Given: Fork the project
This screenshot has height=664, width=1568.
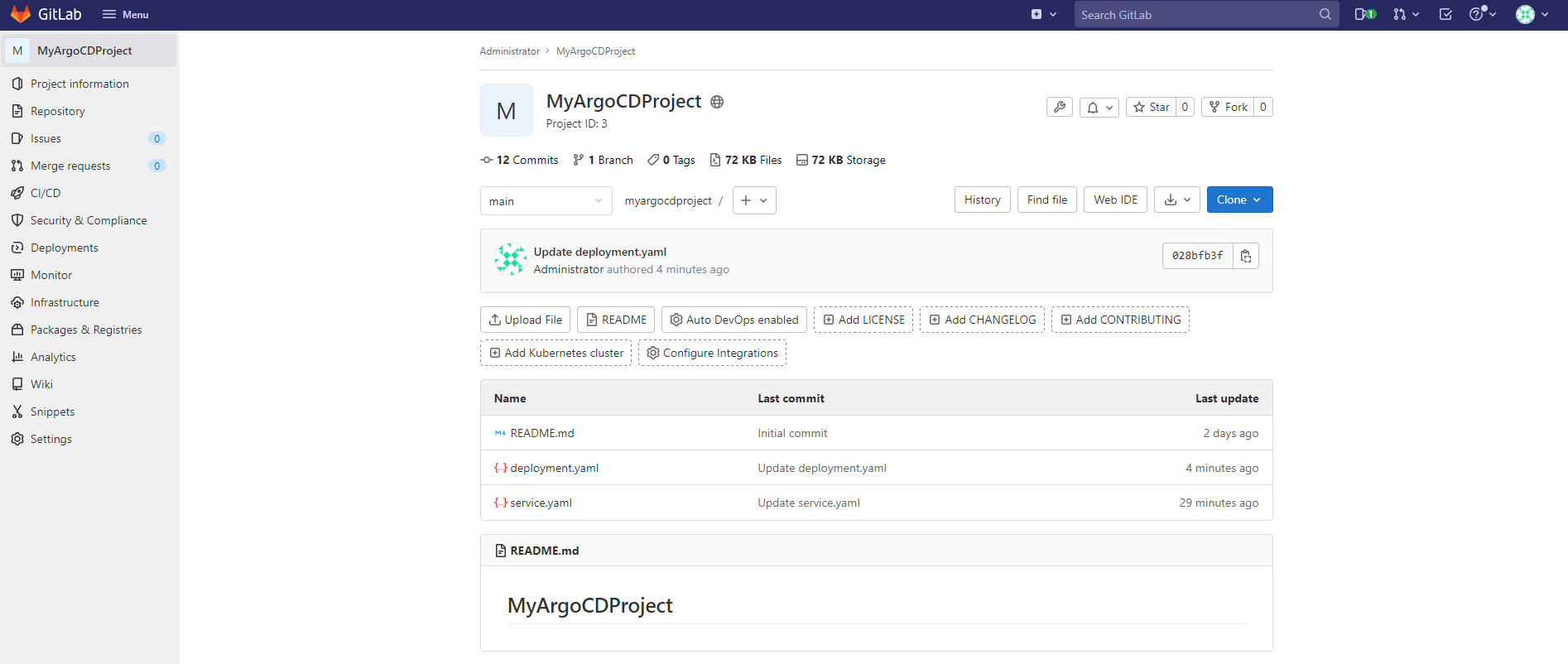Looking at the screenshot, I should click(1228, 107).
